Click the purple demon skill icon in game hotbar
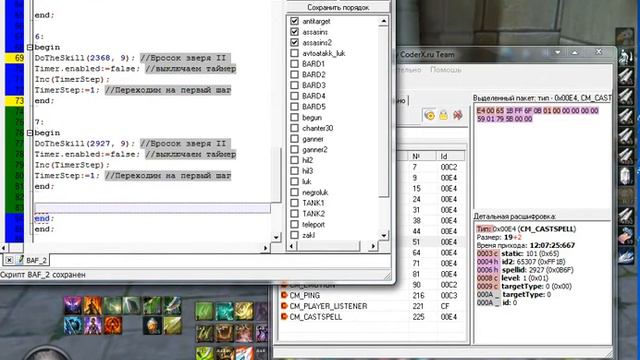 [x=73, y=306]
